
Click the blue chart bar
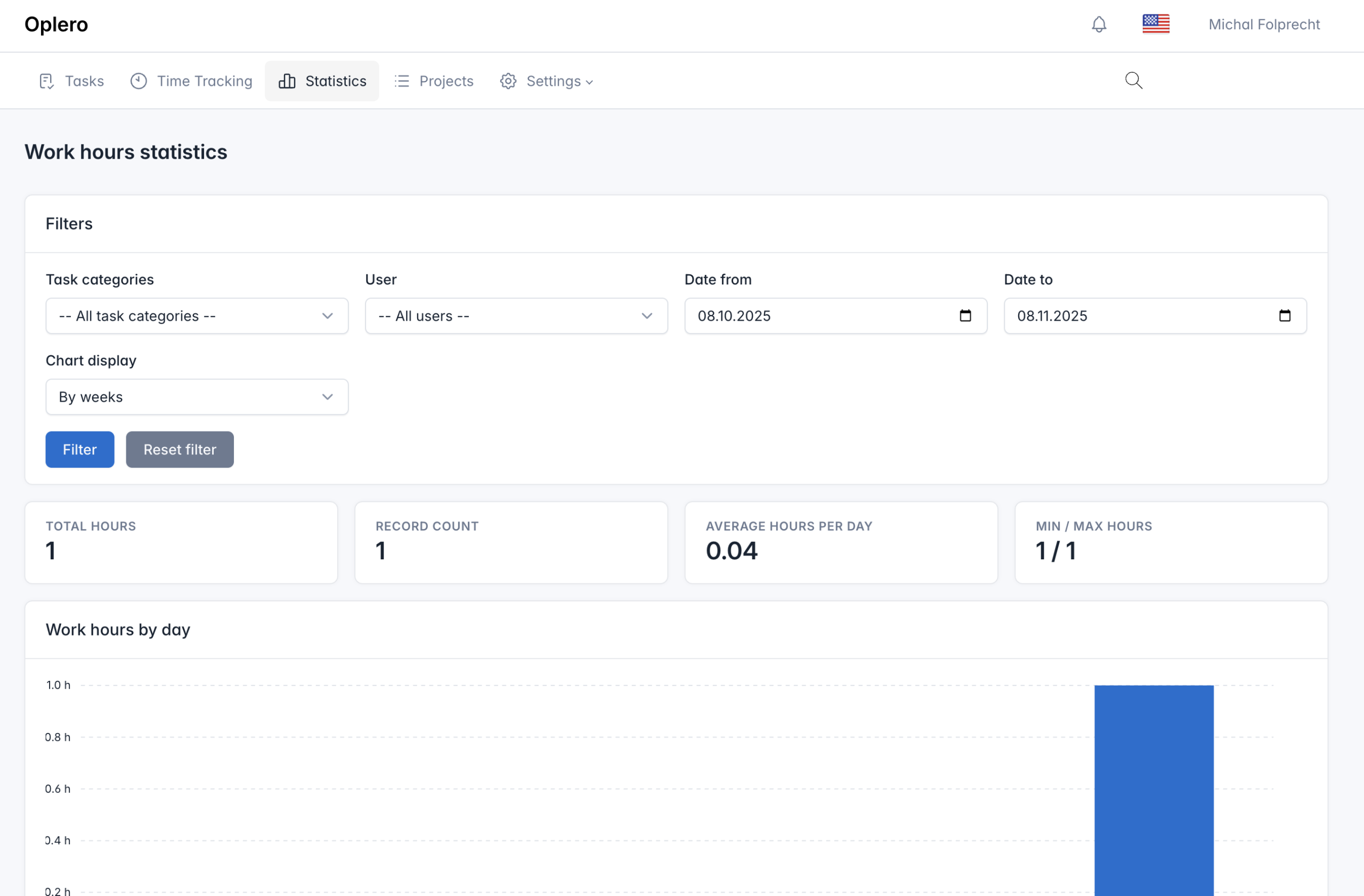point(1153,791)
